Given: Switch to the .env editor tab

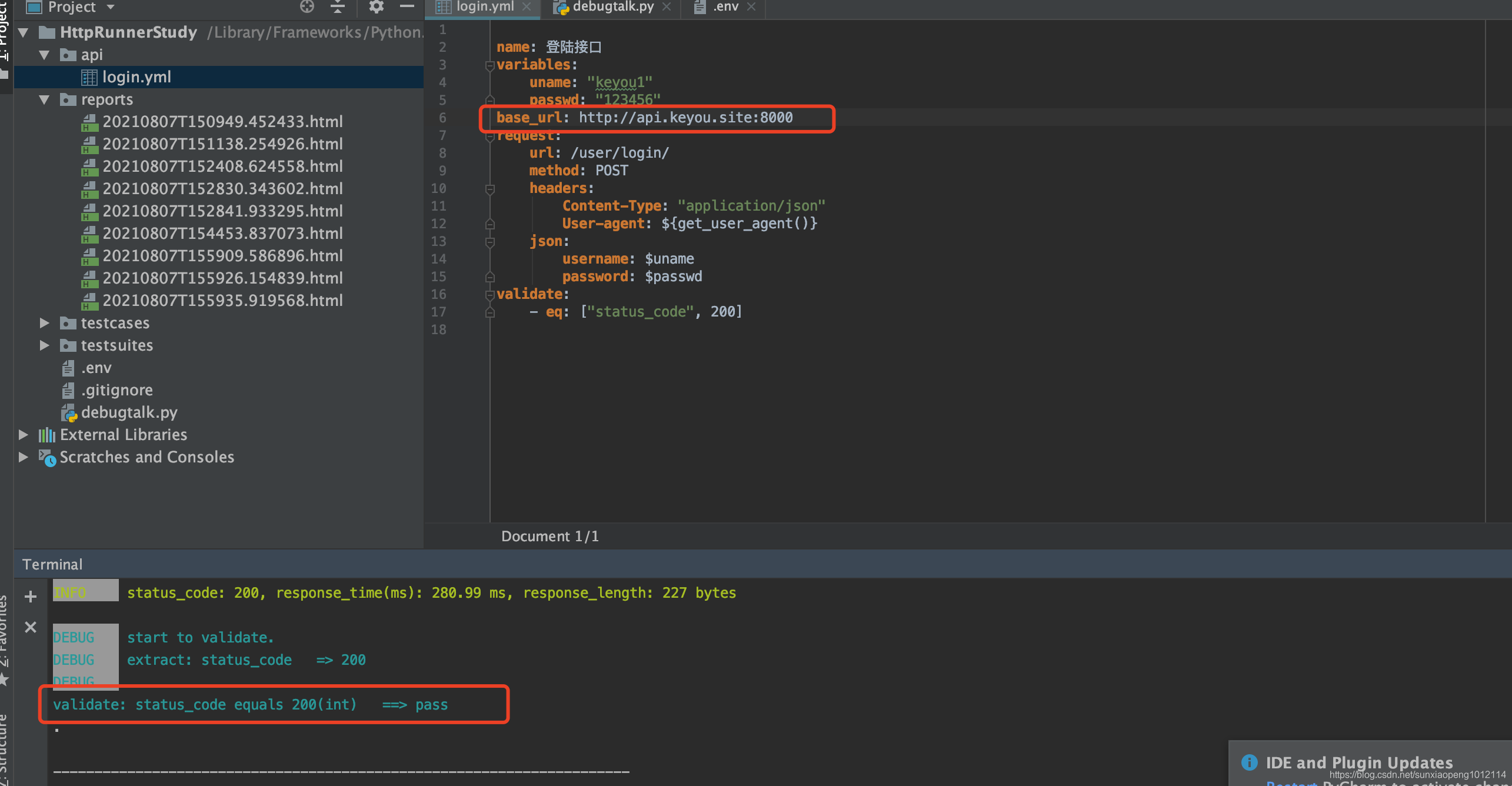Looking at the screenshot, I should pyautogui.click(x=725, y=7).
